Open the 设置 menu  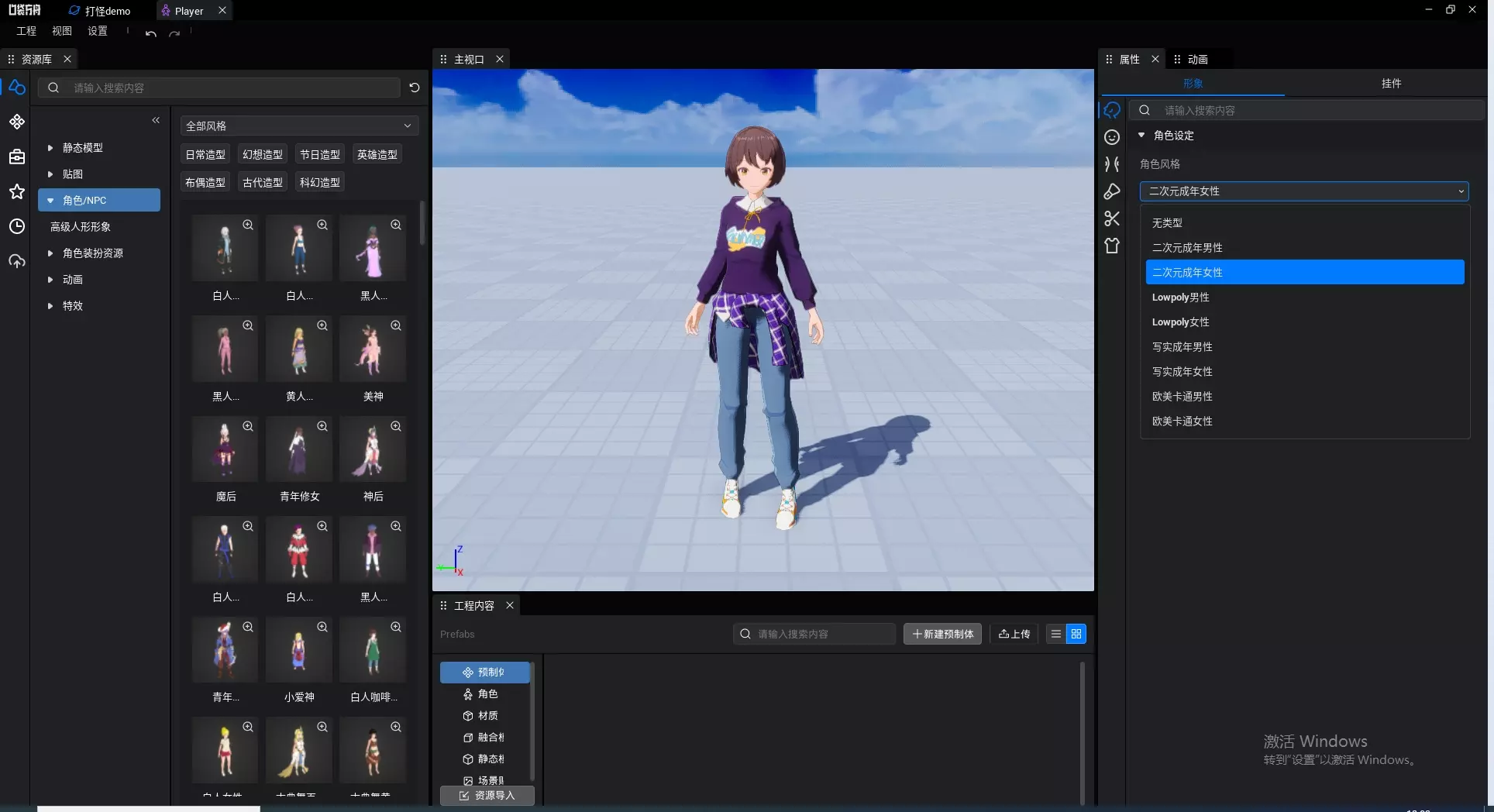98,31
